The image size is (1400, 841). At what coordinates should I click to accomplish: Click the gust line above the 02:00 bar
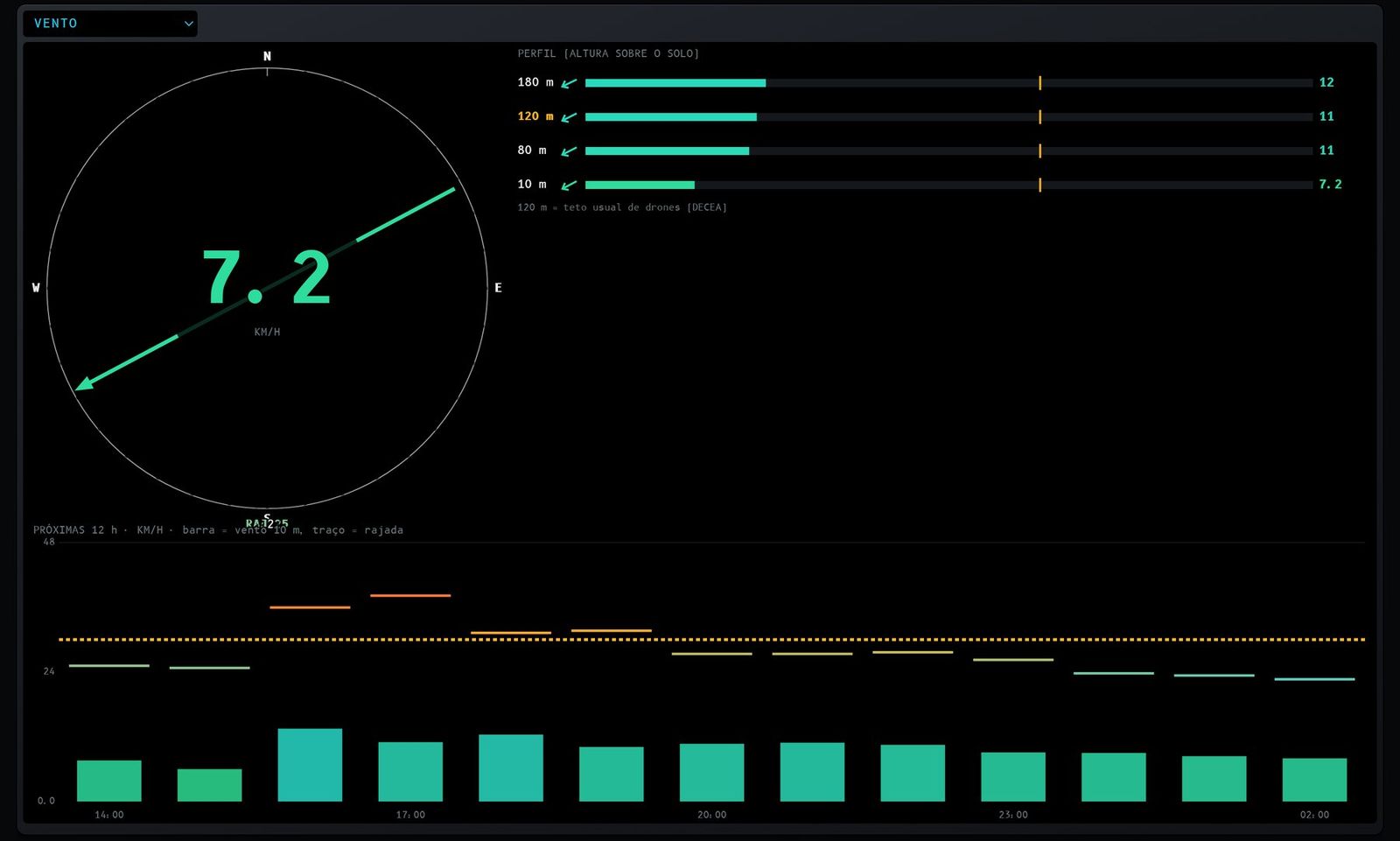coord(1314,679)
